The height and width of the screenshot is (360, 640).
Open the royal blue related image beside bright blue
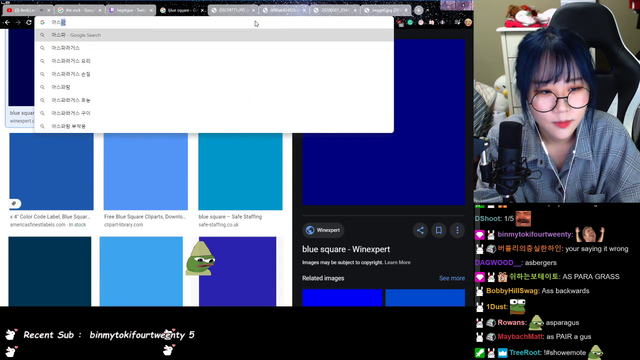425,298
